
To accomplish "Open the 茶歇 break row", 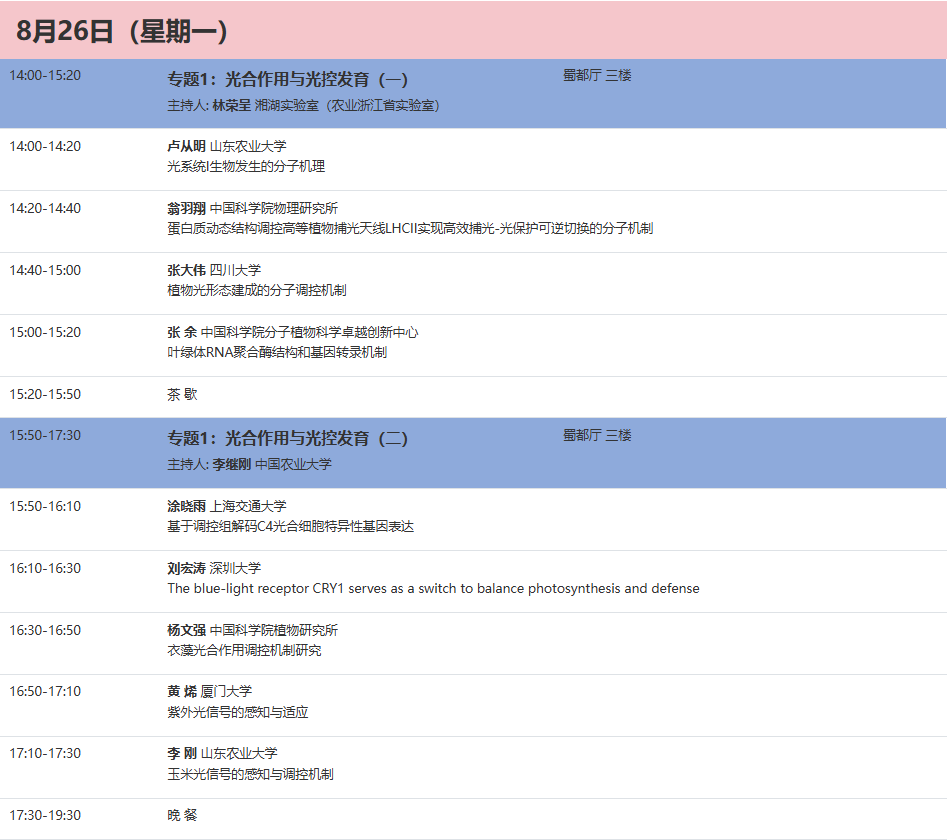I will (180, 394).
